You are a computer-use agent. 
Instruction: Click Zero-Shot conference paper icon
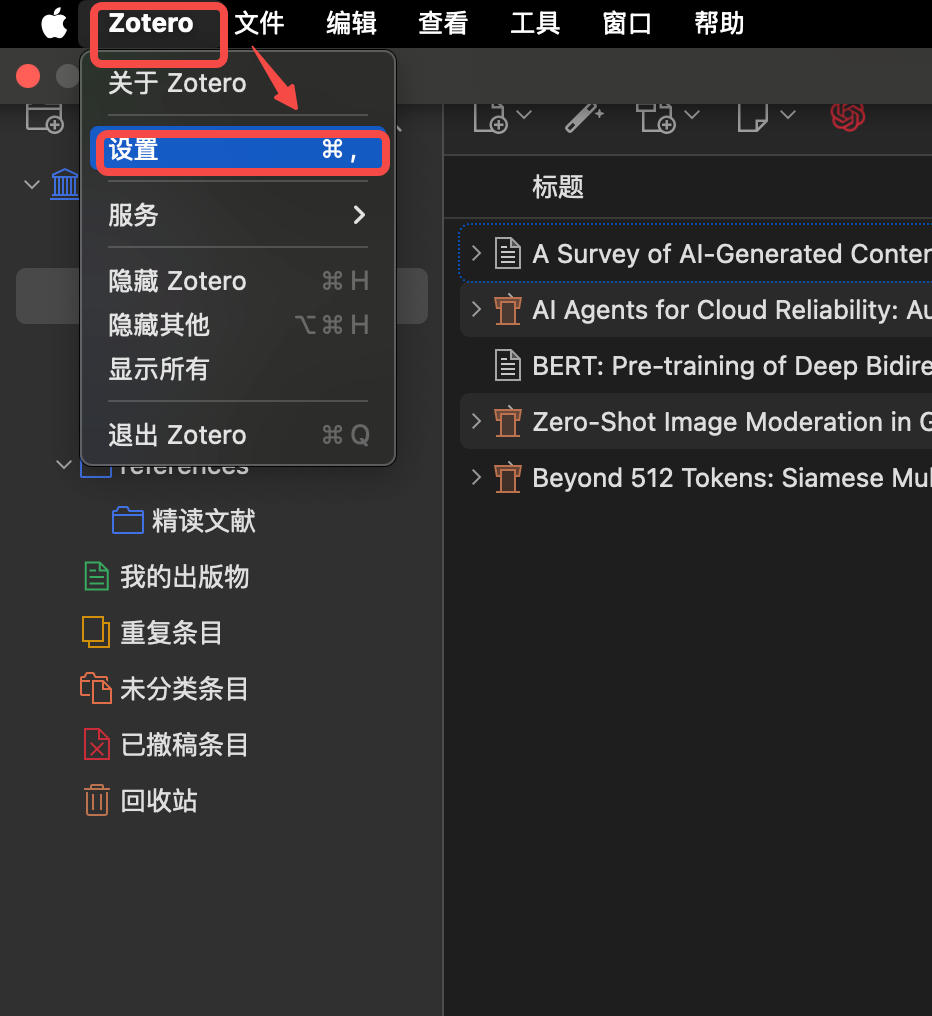click(507, 421)
